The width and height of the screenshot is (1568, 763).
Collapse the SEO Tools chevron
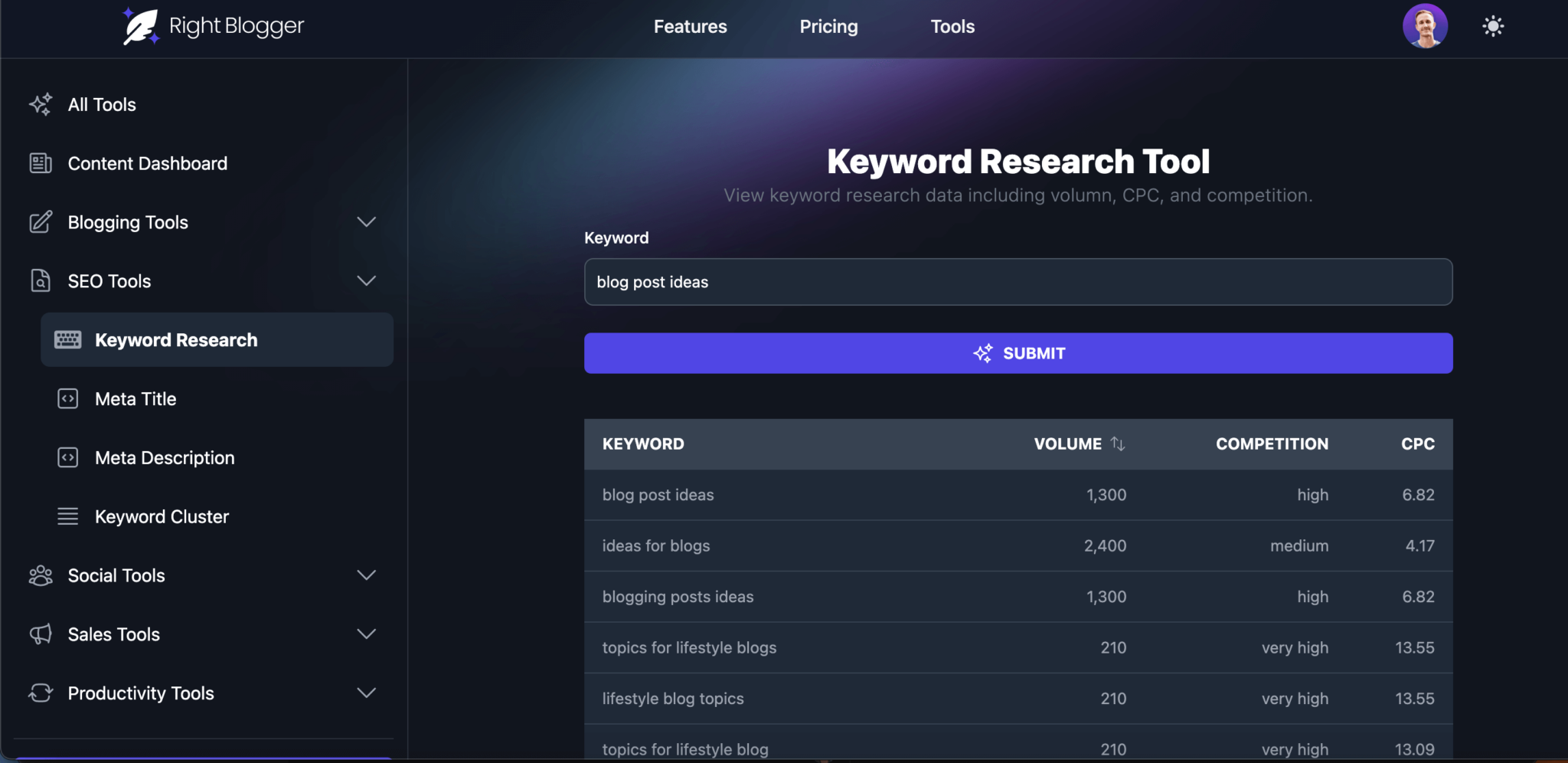367,281
